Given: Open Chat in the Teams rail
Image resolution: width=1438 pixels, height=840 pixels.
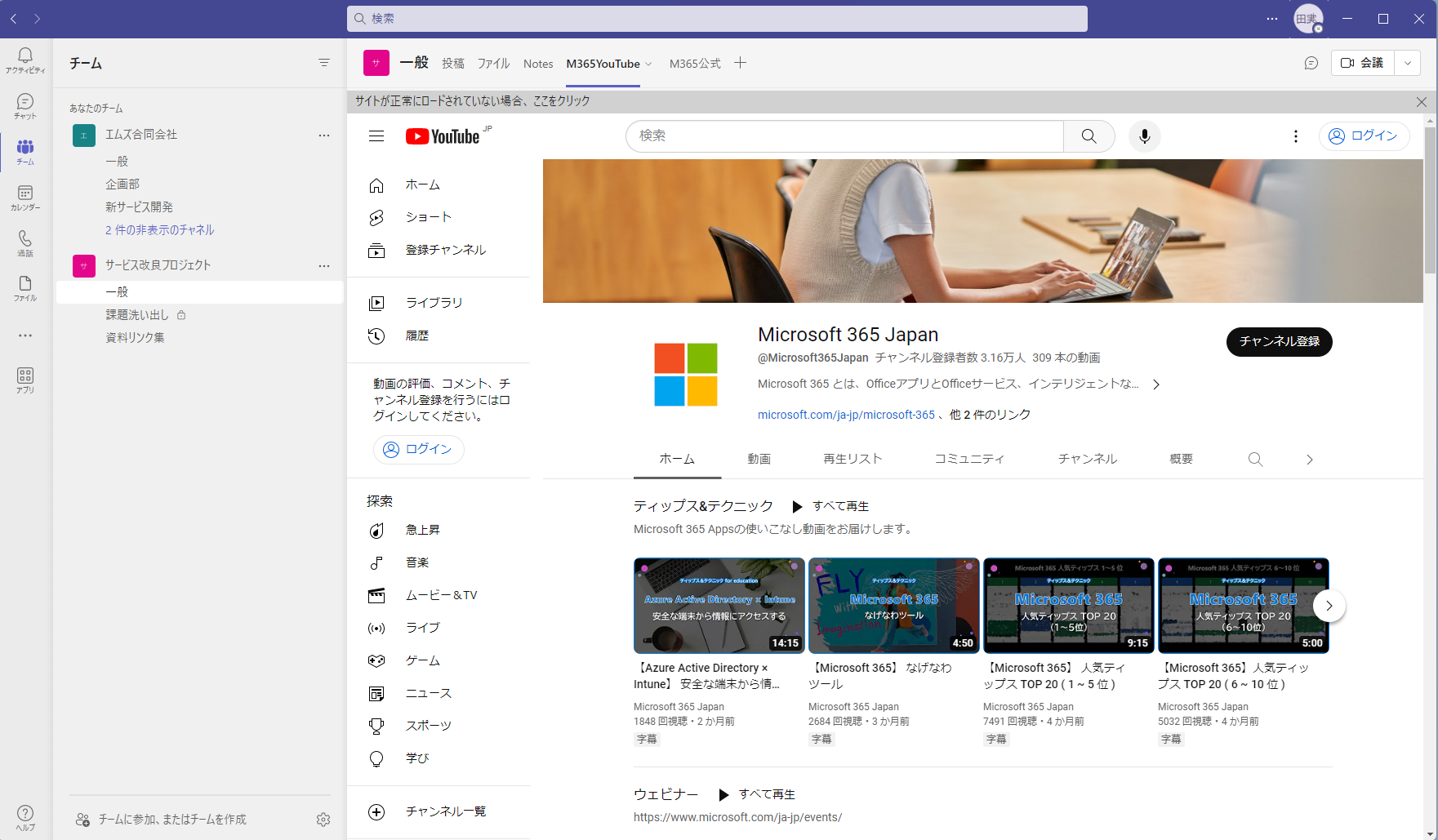Looking at the screenshot, I should [x=25, y=106].
